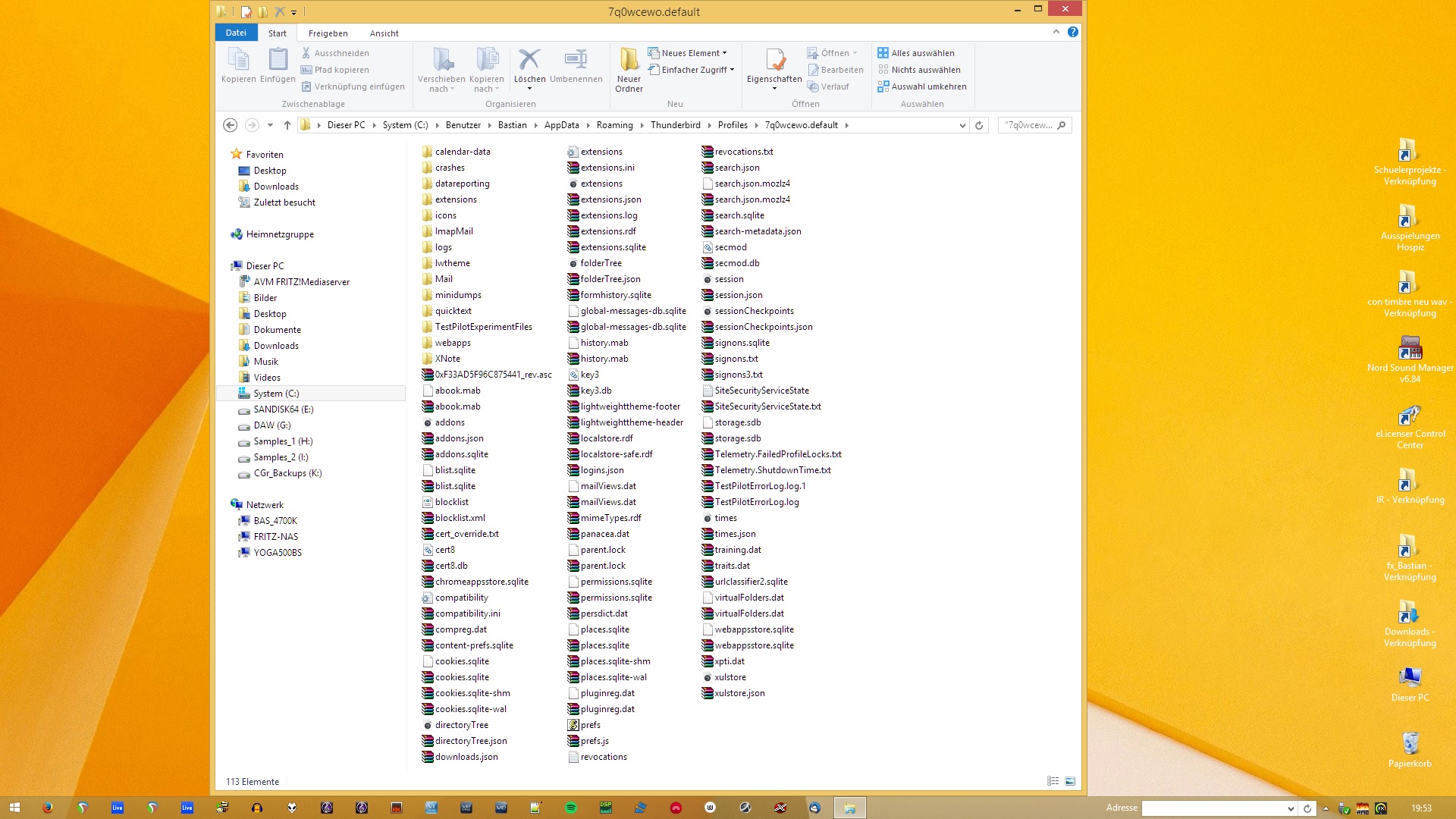
Task: Click the Einfügen paste icon
Action: click(278, 60)
